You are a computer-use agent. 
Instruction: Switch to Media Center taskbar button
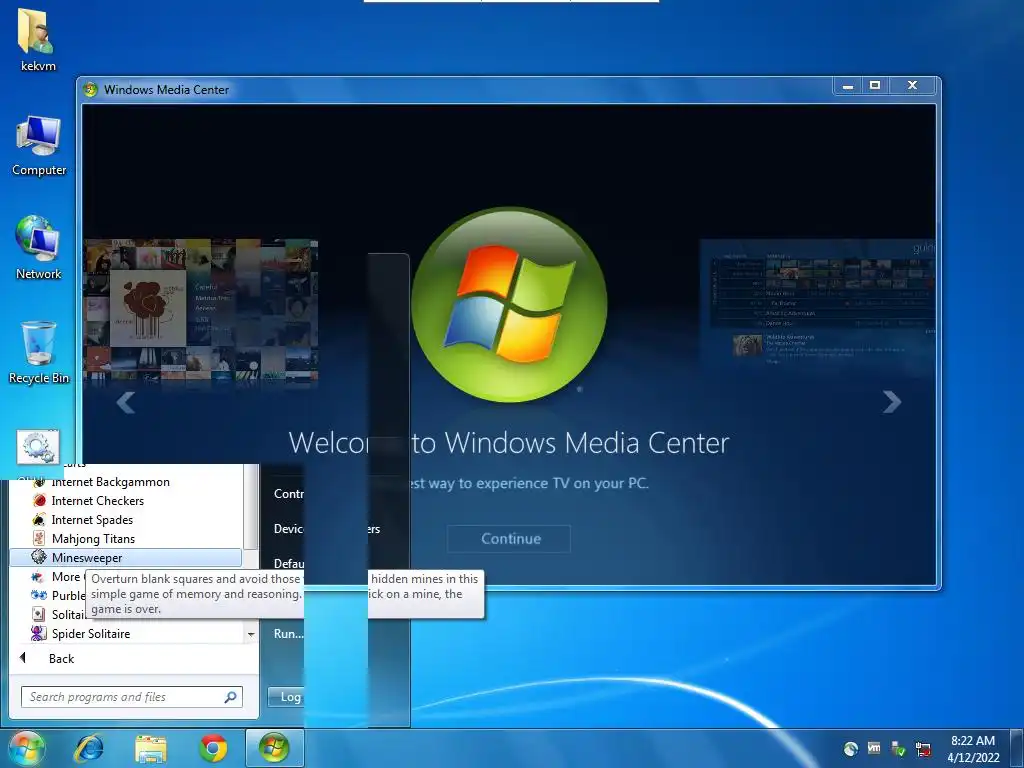pyautogui.click(x=274, y=748)
